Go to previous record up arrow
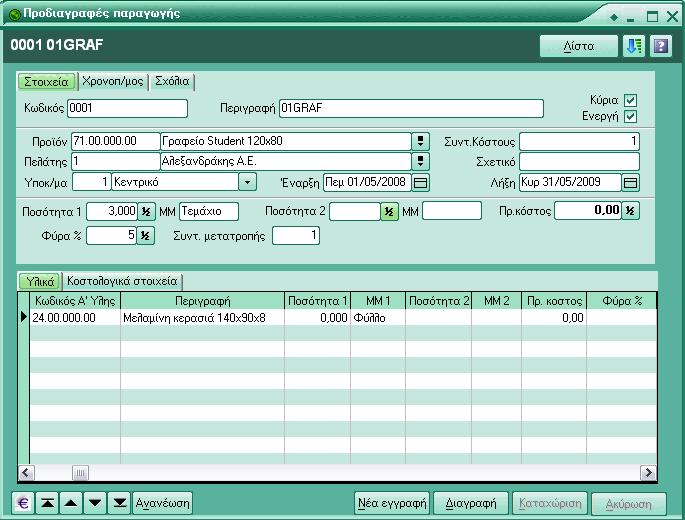This screenshot has width=685, height=520. coord(71,503)
